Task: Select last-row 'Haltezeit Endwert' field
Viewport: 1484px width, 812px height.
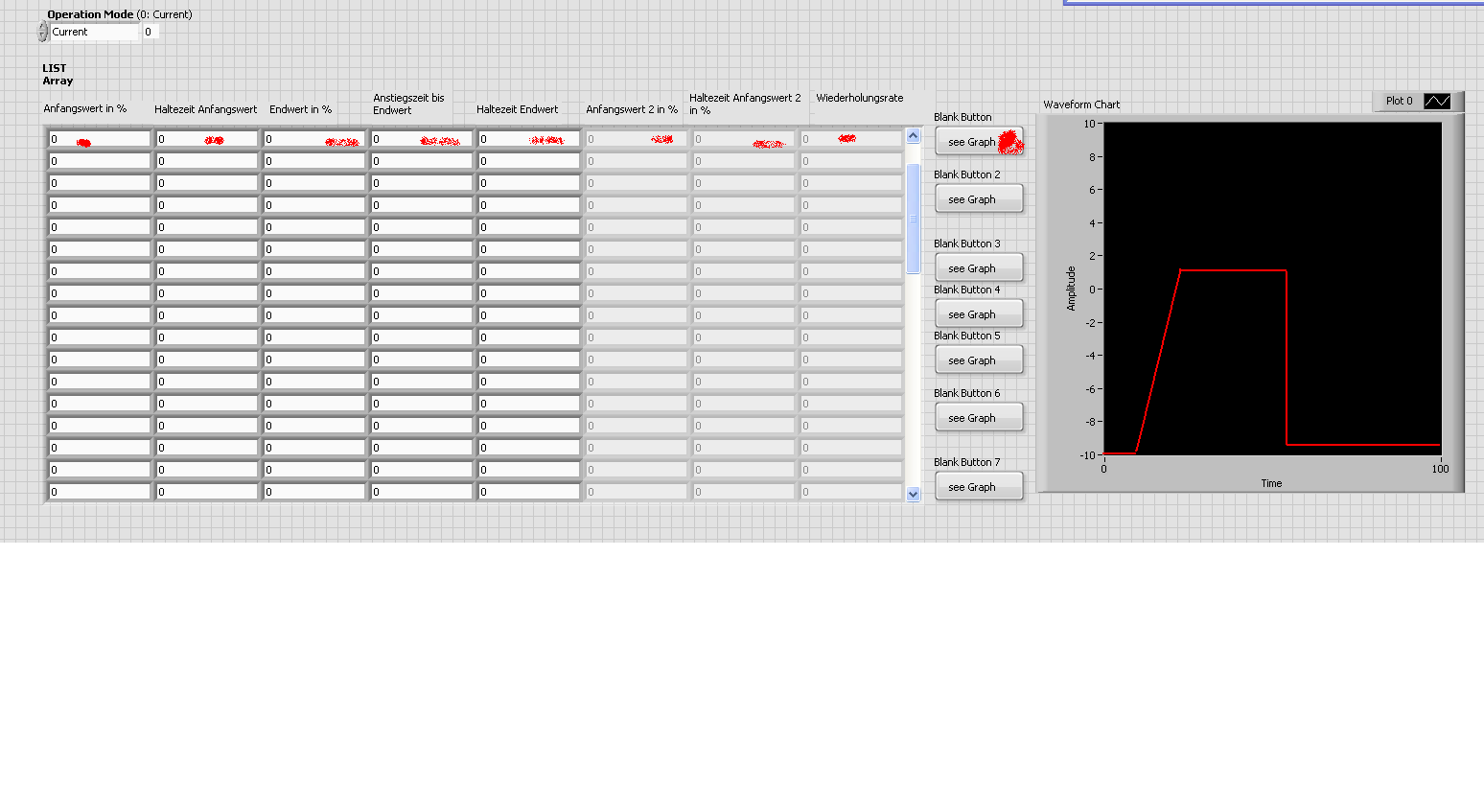Action: 529,492
